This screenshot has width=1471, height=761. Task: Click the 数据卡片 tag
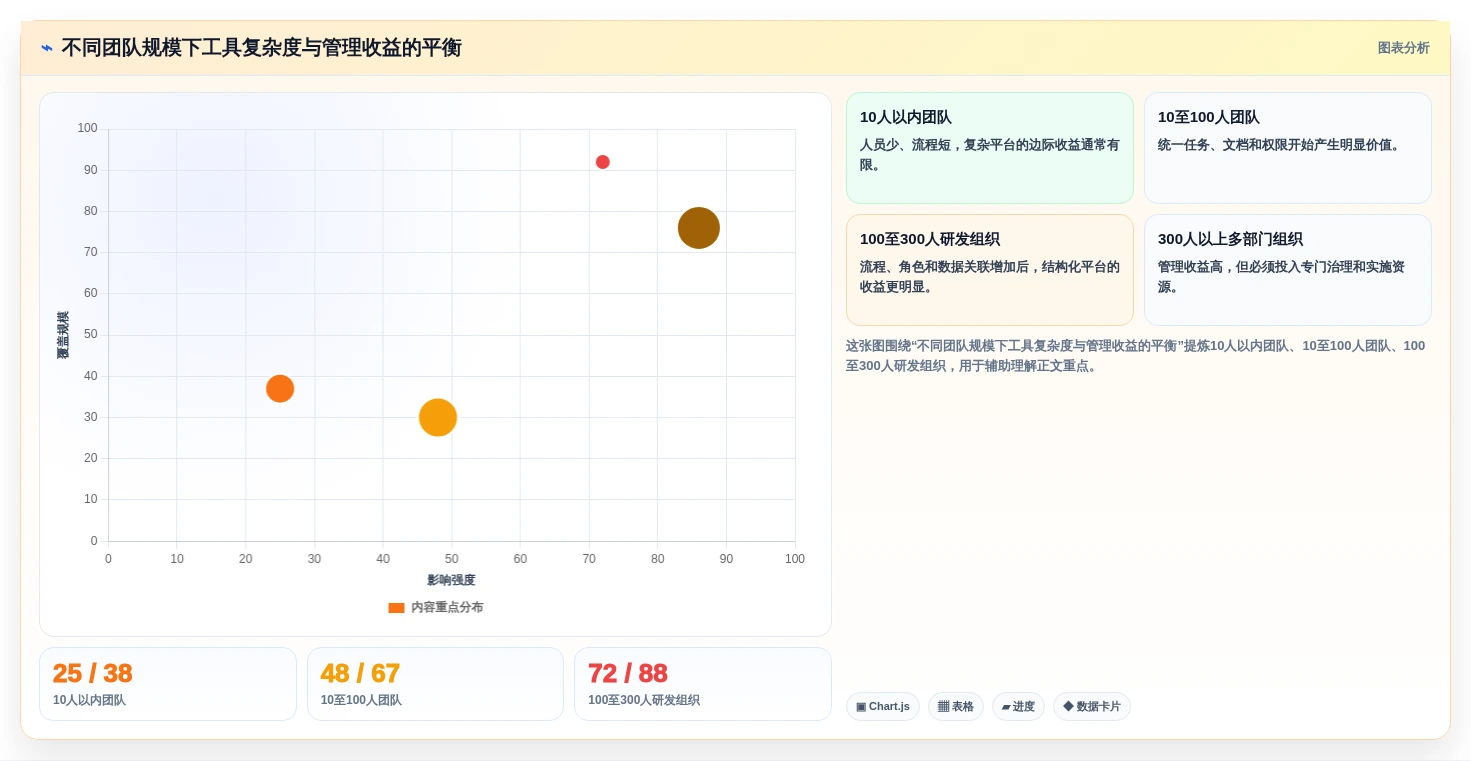1092,707
